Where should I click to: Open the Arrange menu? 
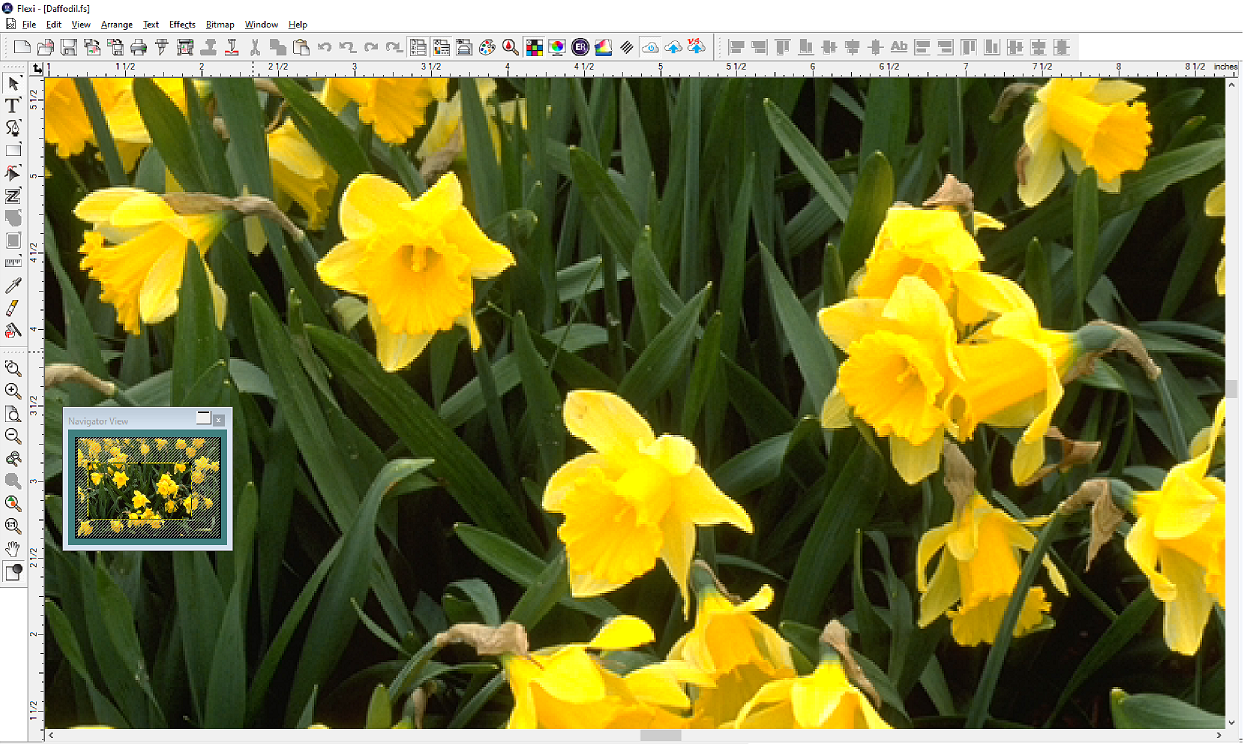click(x=116, y=24)
